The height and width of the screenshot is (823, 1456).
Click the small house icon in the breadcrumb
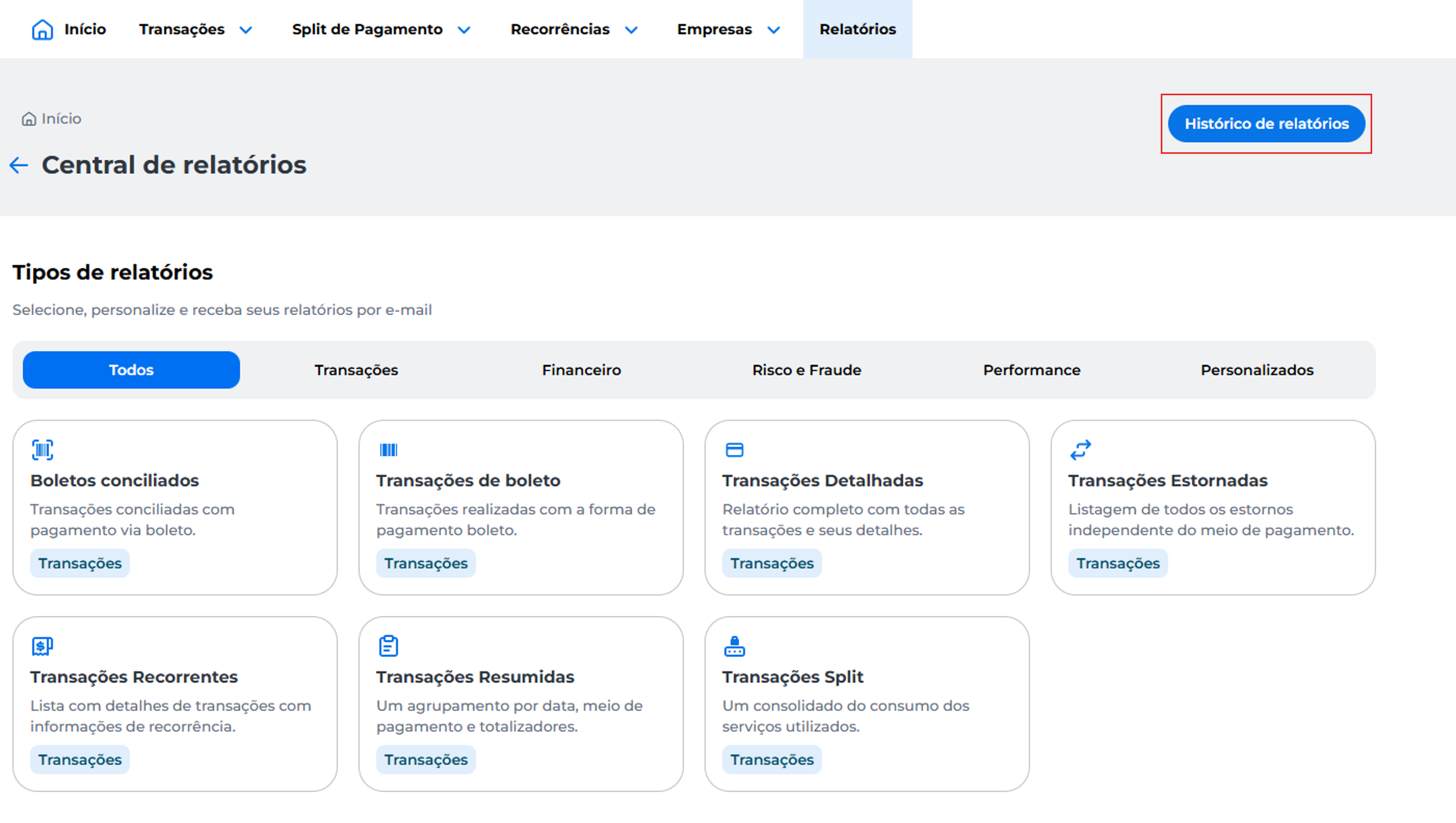pos(29,119)
